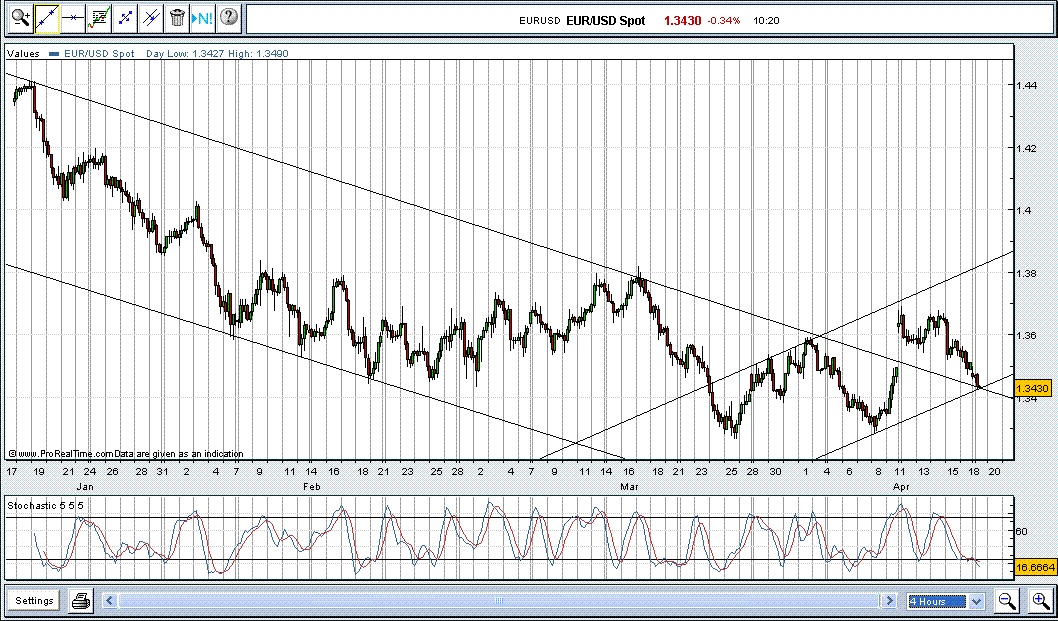Image resolution: width=1058 pixels, height=621 pixels.
Task: Select the move/resize line tool
Action: (125, 18)
